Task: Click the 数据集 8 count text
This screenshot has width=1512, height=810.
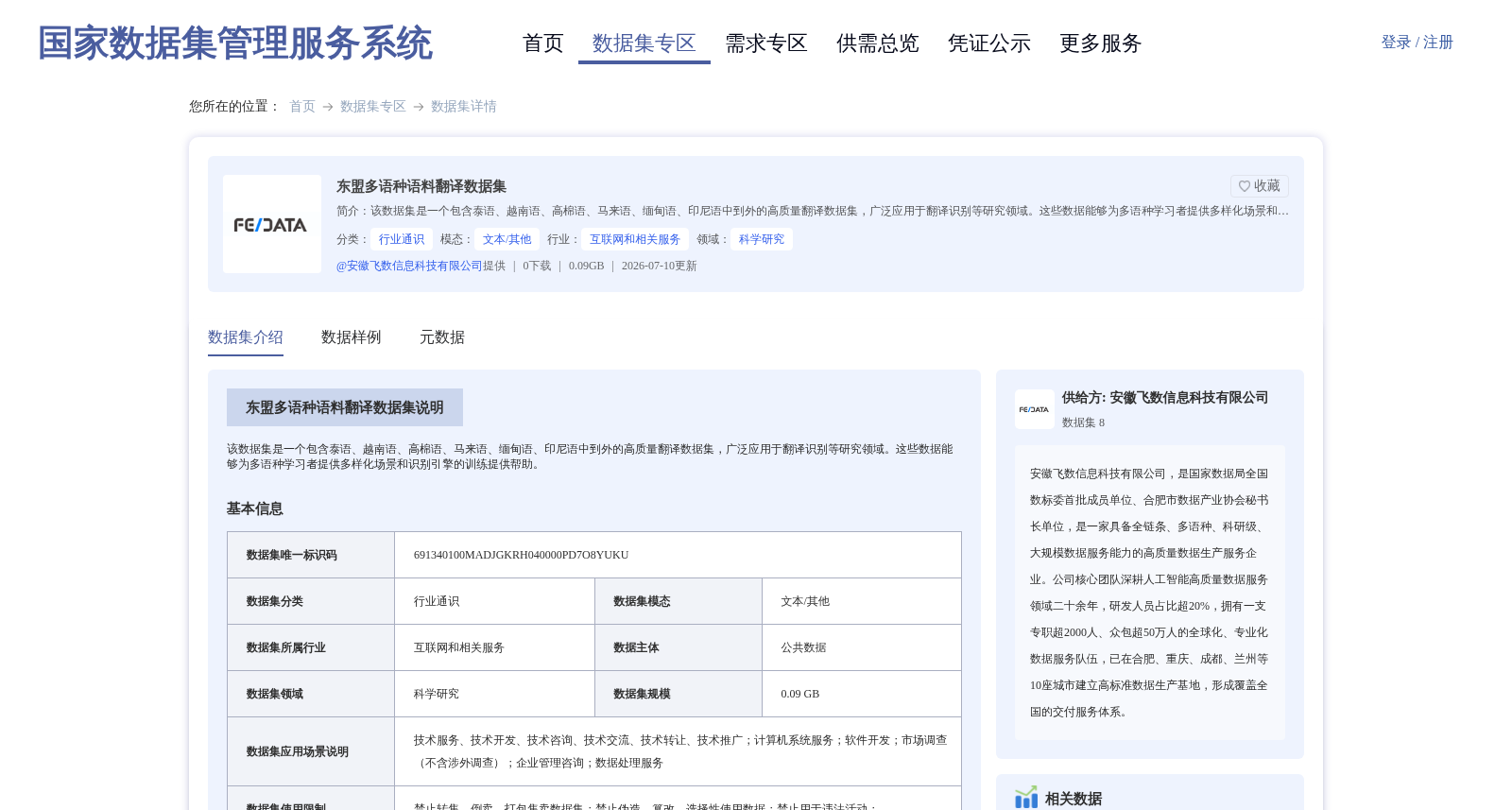Action: 1083,422
